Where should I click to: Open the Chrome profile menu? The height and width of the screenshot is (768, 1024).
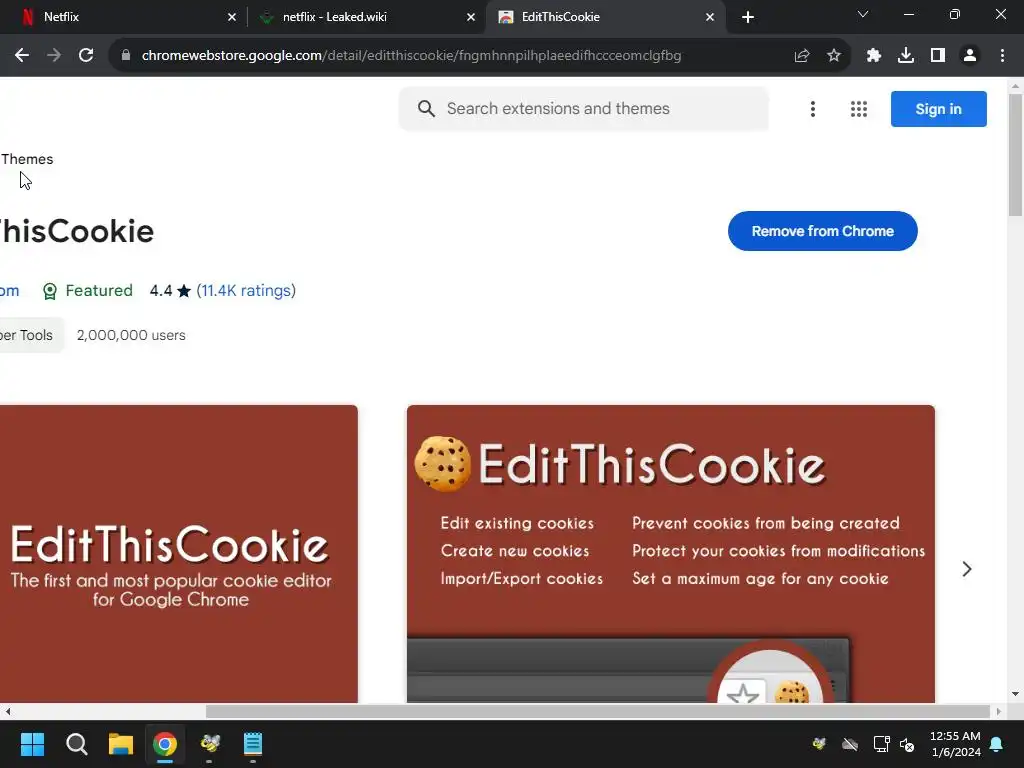[969, 56]
